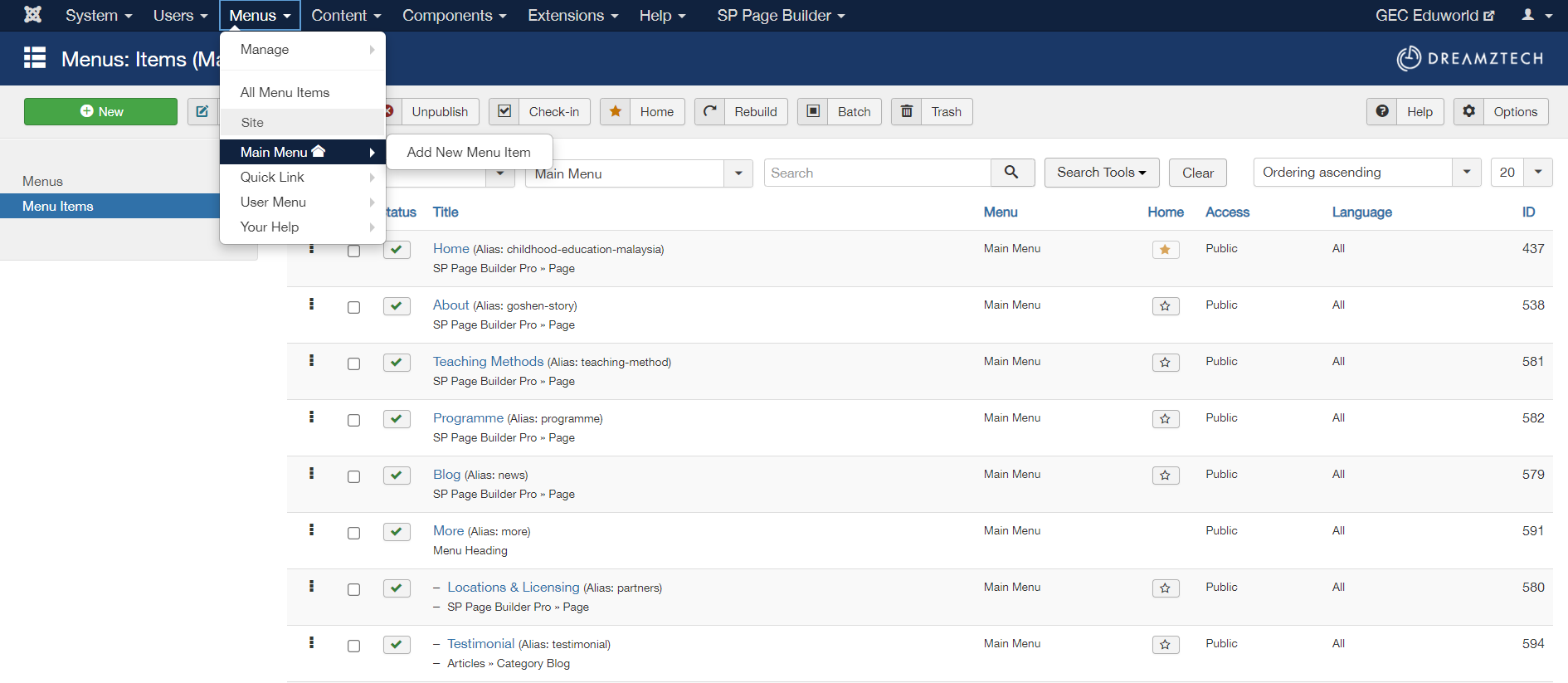Click the green New button
Image resolution: width=1568 pixels, height=683 pixels.
100,111
